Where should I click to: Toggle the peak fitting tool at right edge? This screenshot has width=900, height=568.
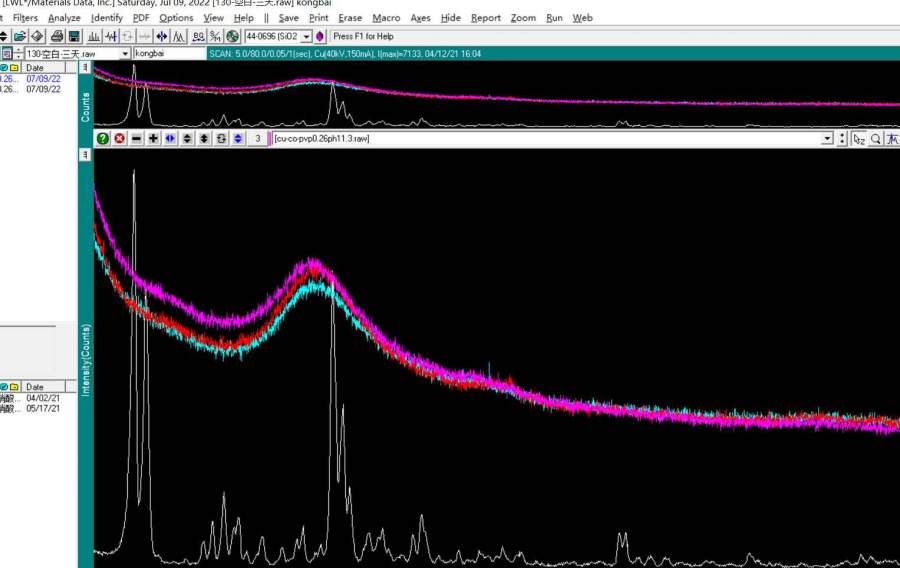point(892,139)
